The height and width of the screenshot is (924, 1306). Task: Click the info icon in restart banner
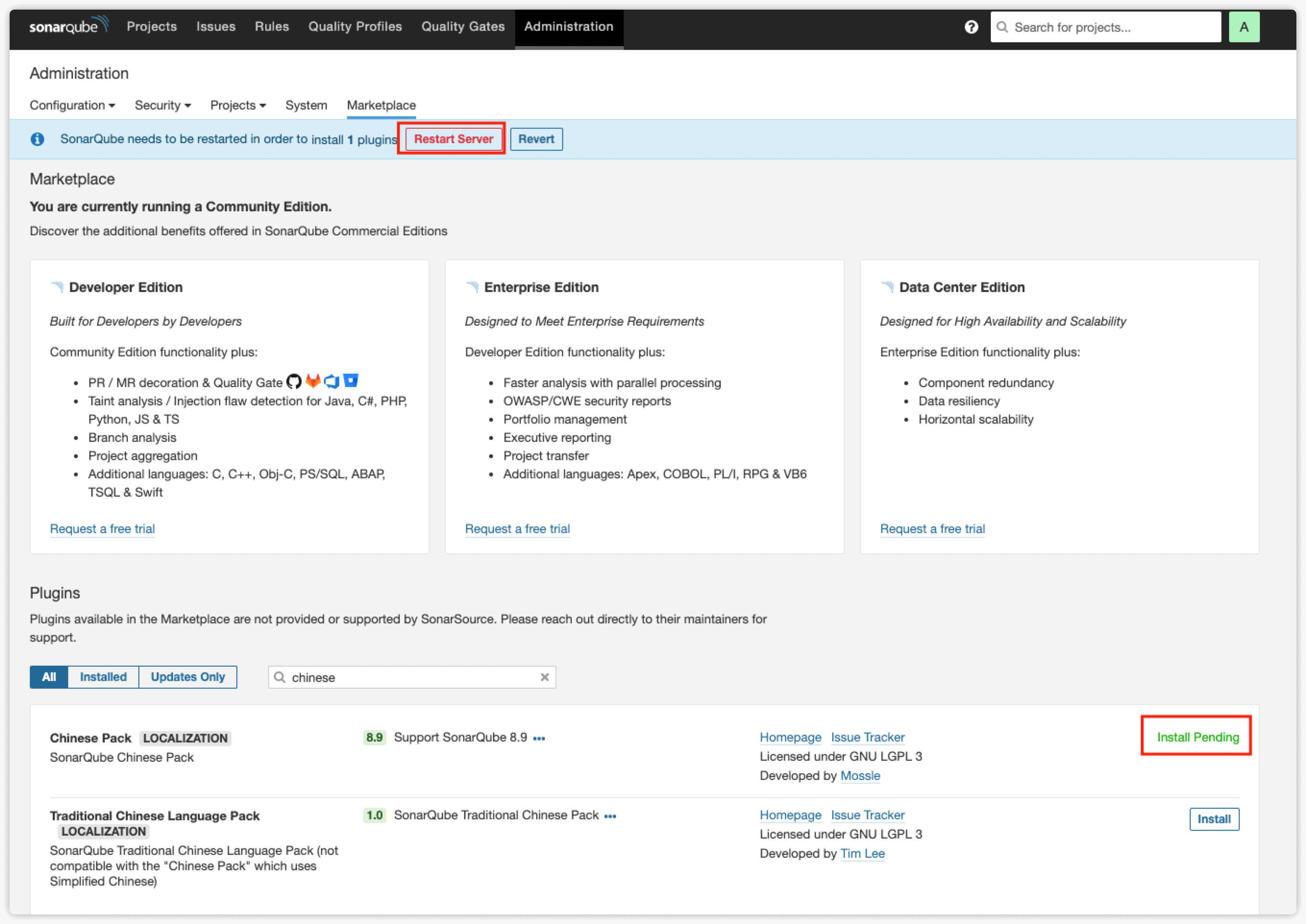click(37, 139)
